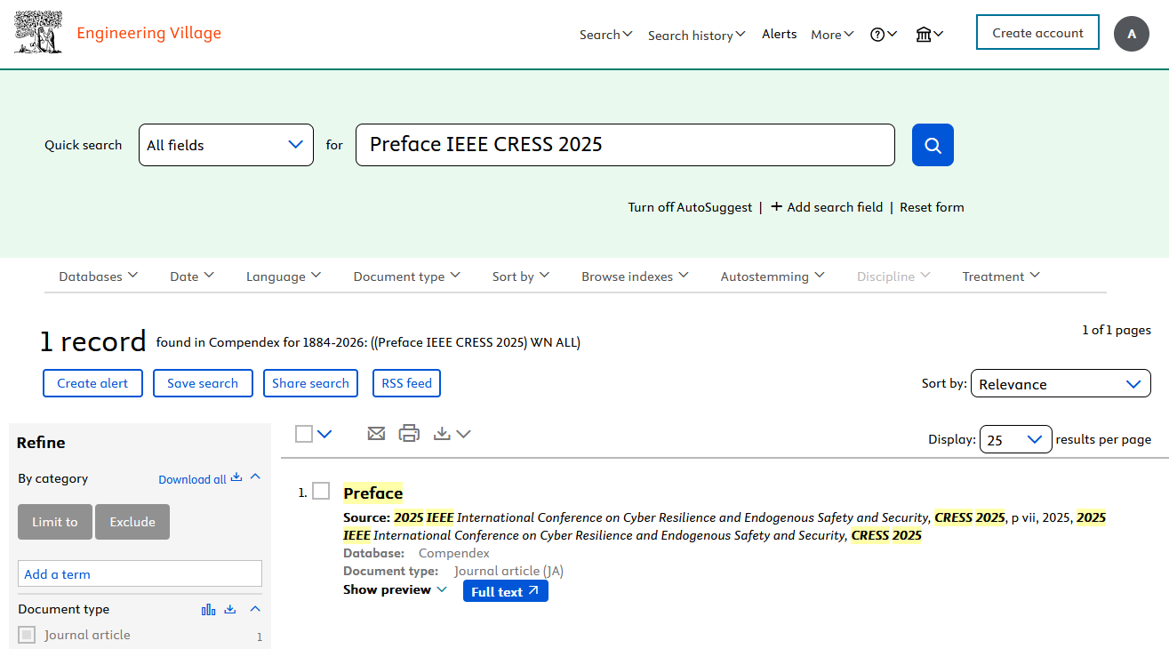Email selected records with envelope icon
Image resolution: width=1169 pixels, height=649 pixels.
coord(376,433)
